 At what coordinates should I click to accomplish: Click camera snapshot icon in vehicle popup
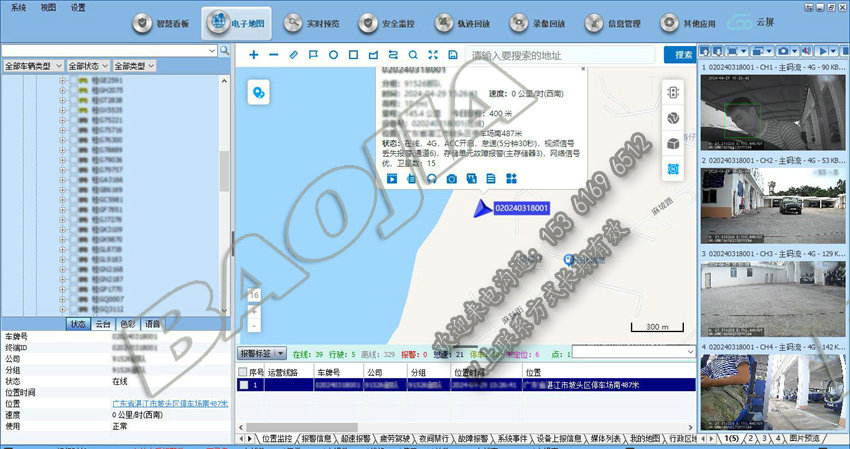tap(451, 178)
